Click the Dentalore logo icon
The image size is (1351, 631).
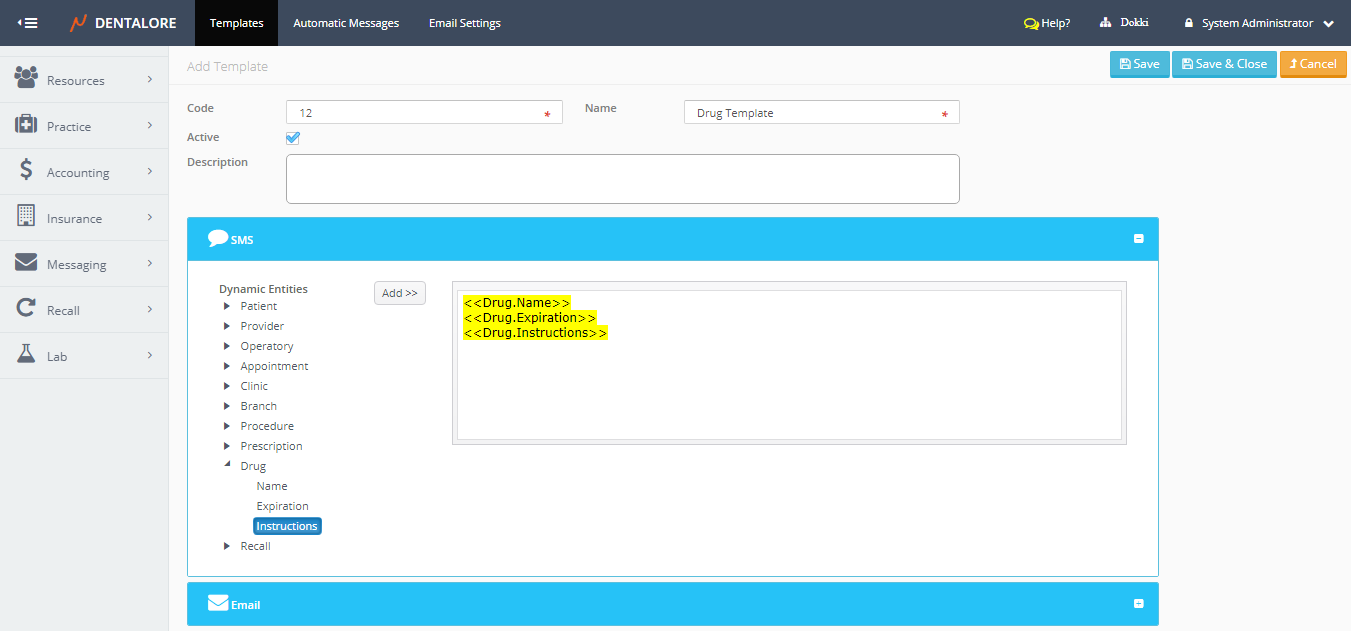click(x=79, y=23)
